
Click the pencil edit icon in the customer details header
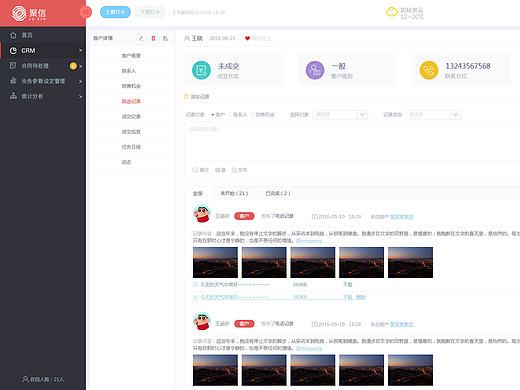pos(141,38)
